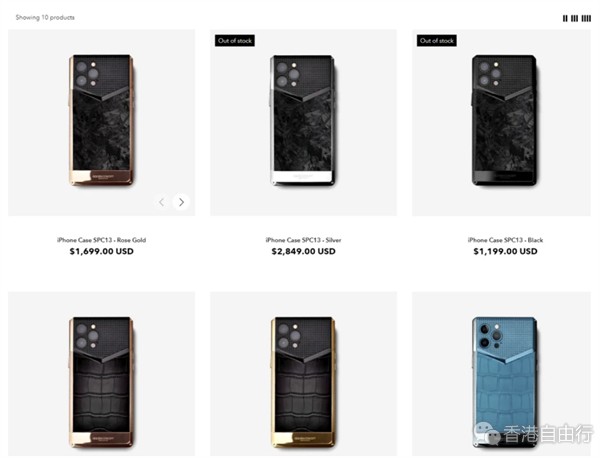Click the Showing 10 products text
This screenshot has width=600, height=458.
pos(45,18)
